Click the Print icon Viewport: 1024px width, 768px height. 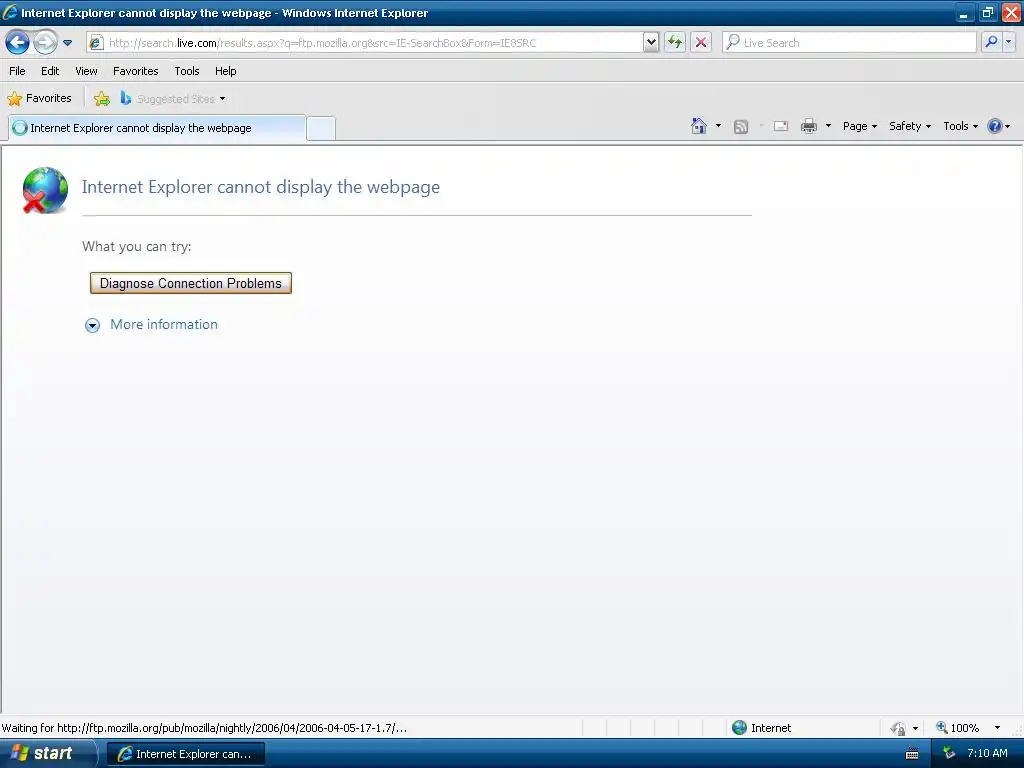[x=808, y=126]
